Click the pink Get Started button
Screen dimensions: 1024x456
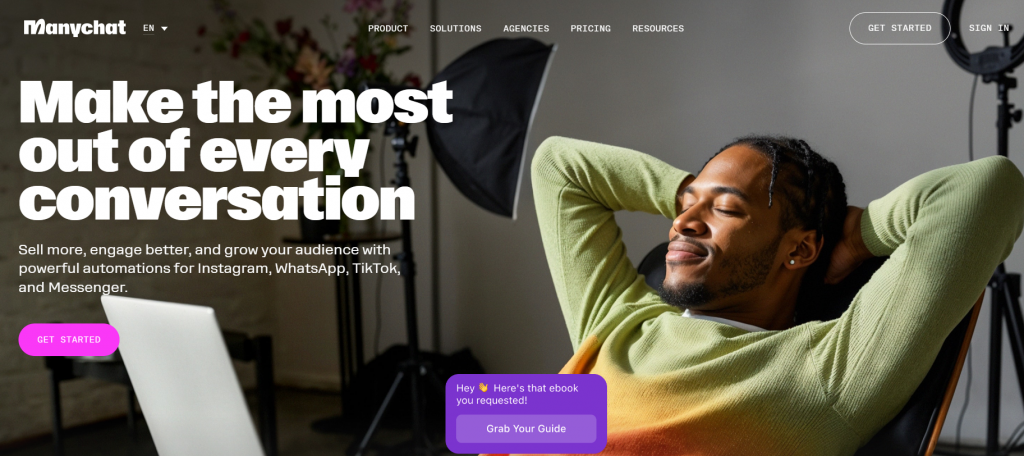(x=69, y=340)
